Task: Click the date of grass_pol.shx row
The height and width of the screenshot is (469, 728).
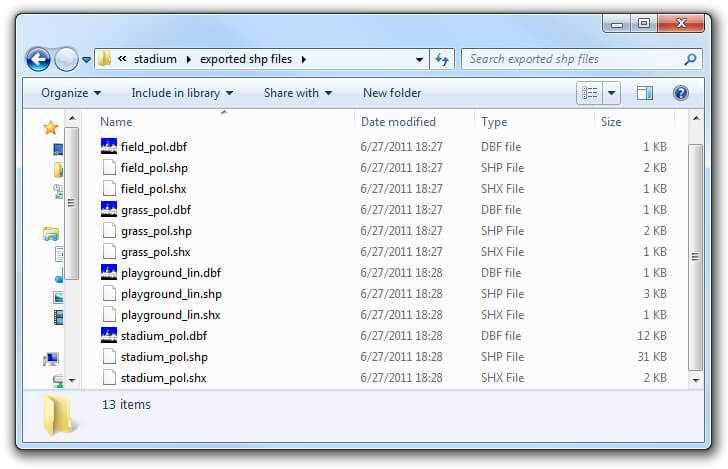Action: (x=401, y=252)
